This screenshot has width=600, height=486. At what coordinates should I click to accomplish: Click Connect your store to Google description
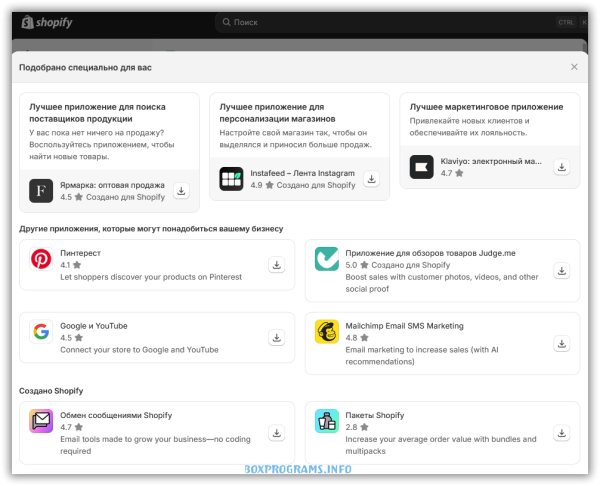tap(139, 349)
